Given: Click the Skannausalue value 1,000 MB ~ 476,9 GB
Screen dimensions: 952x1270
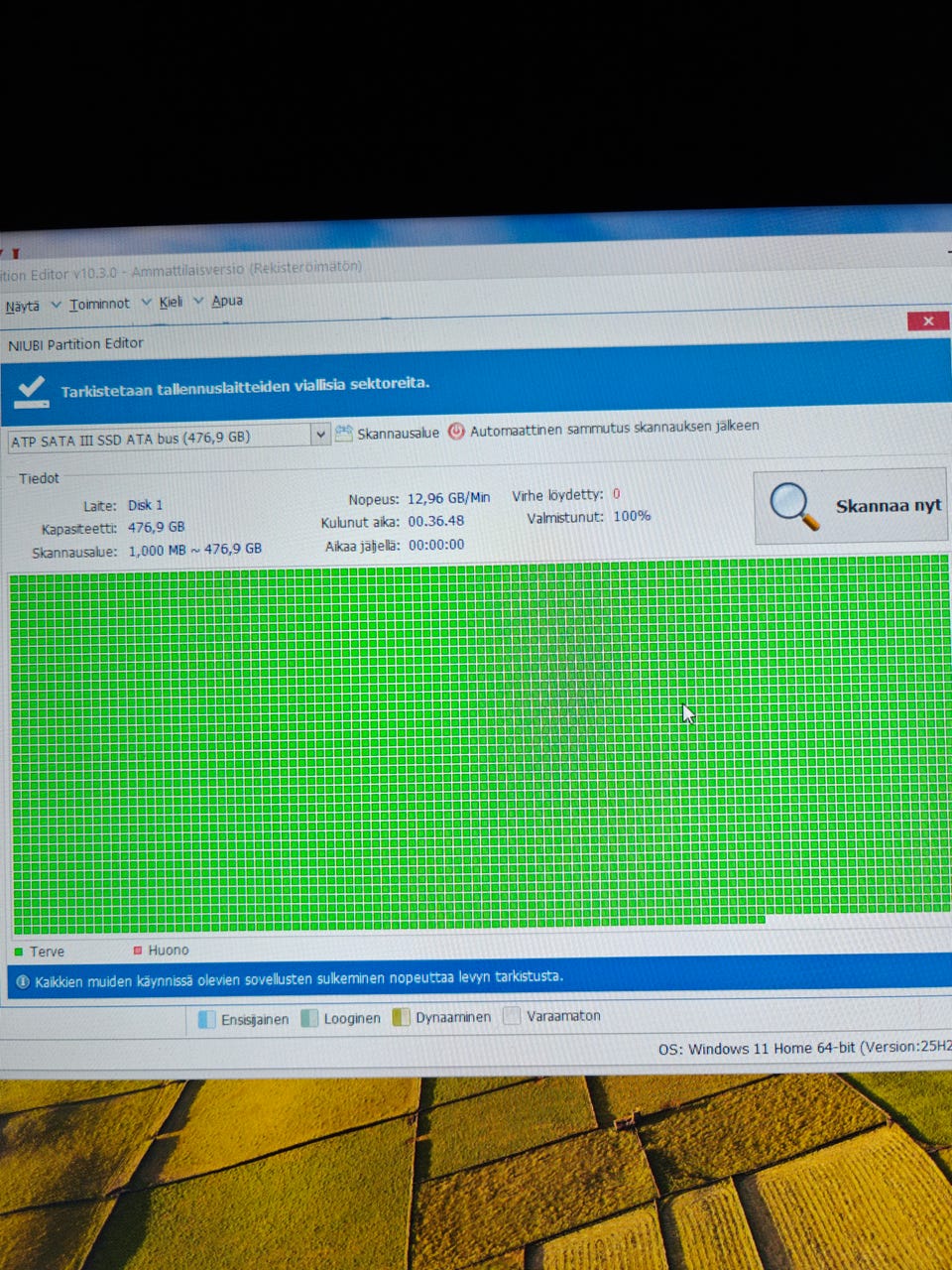Looking at the screenshot, I should click(194, 550).
